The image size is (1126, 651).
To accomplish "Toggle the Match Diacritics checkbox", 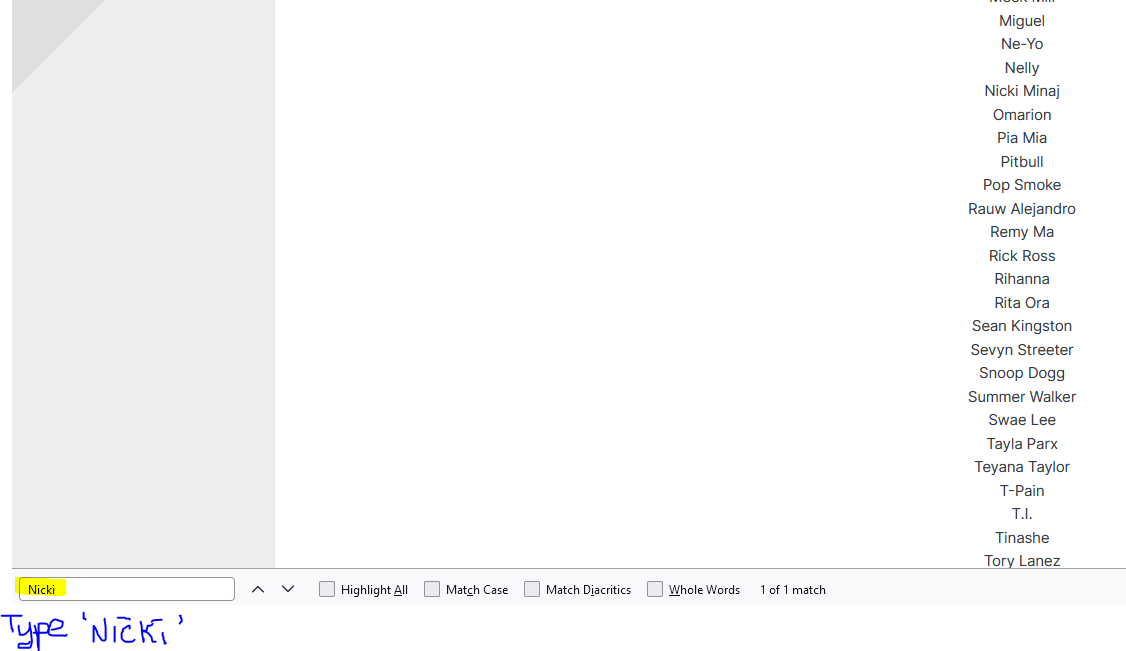I will tap(531, 589).
